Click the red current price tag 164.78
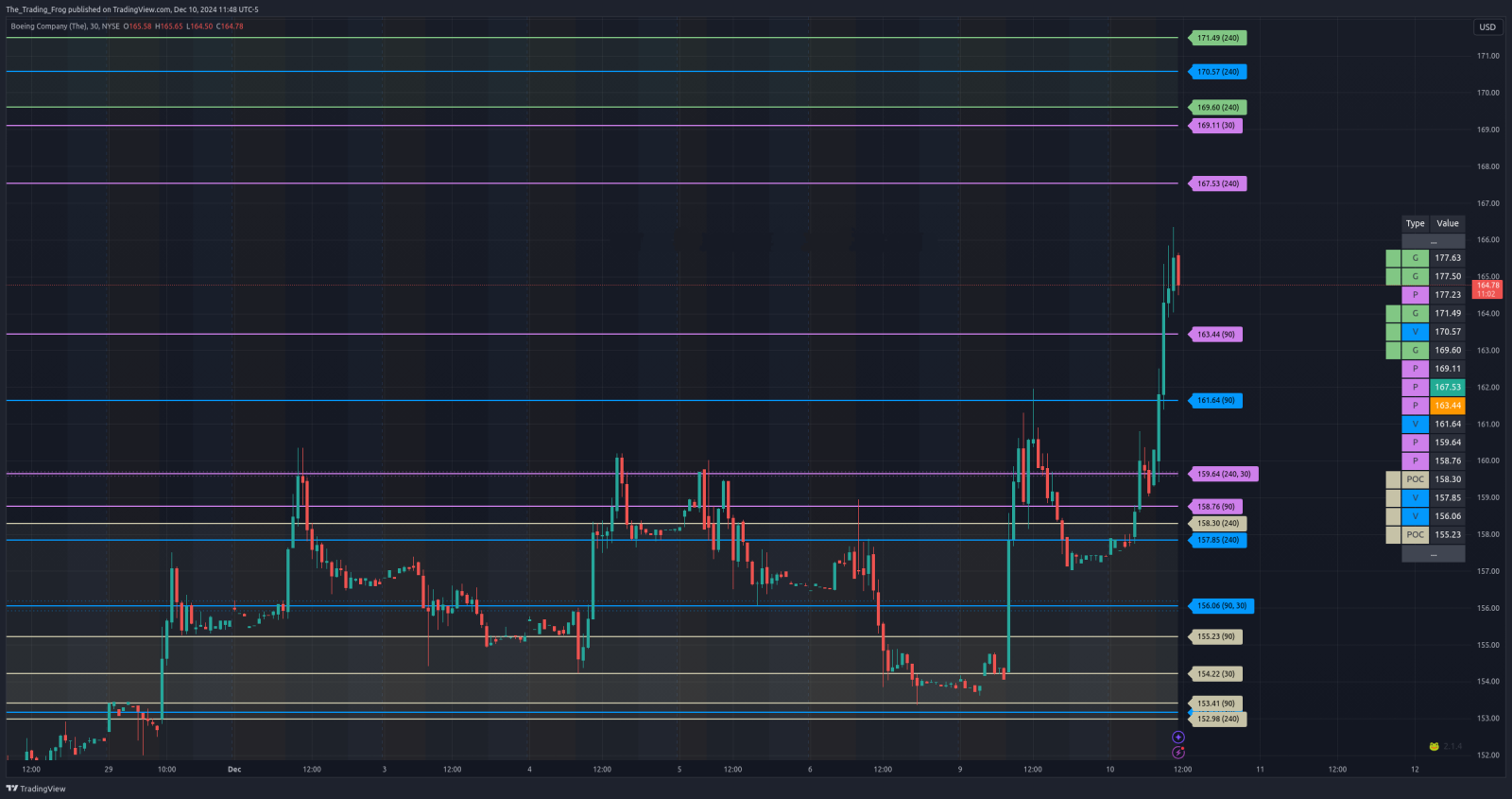 pyautogui.click(x=1487, y=289)
